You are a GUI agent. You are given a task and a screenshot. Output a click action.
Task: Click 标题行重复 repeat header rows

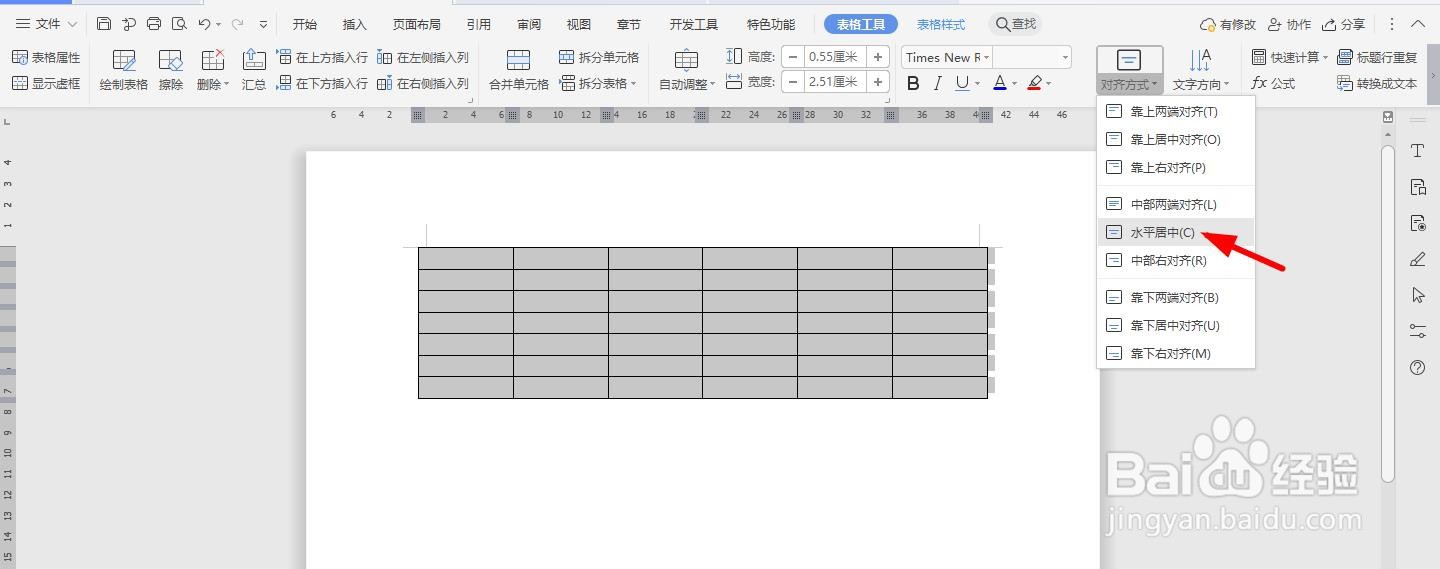click(x=1377, y=57)
